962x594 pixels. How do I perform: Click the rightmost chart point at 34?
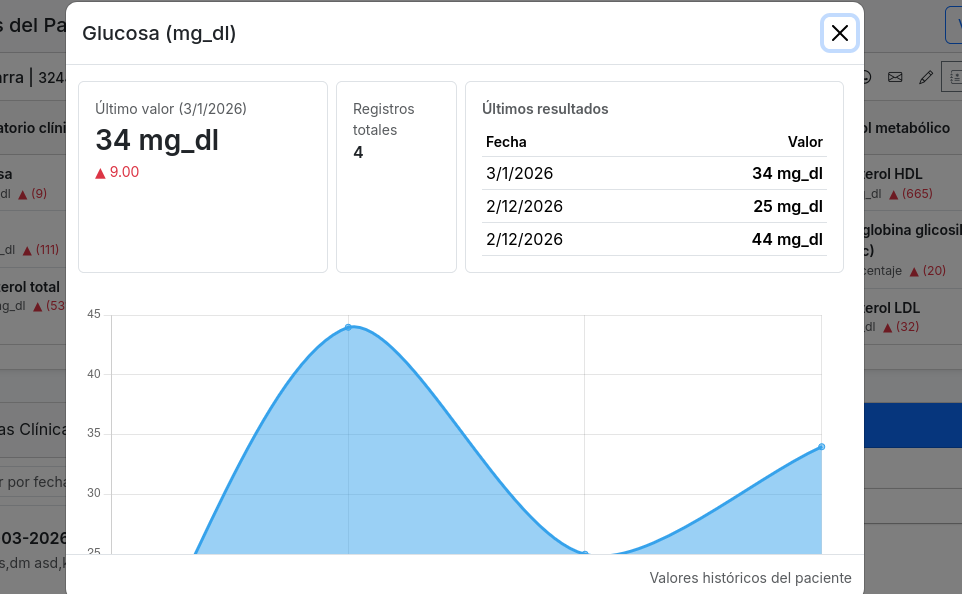point(821,447)
